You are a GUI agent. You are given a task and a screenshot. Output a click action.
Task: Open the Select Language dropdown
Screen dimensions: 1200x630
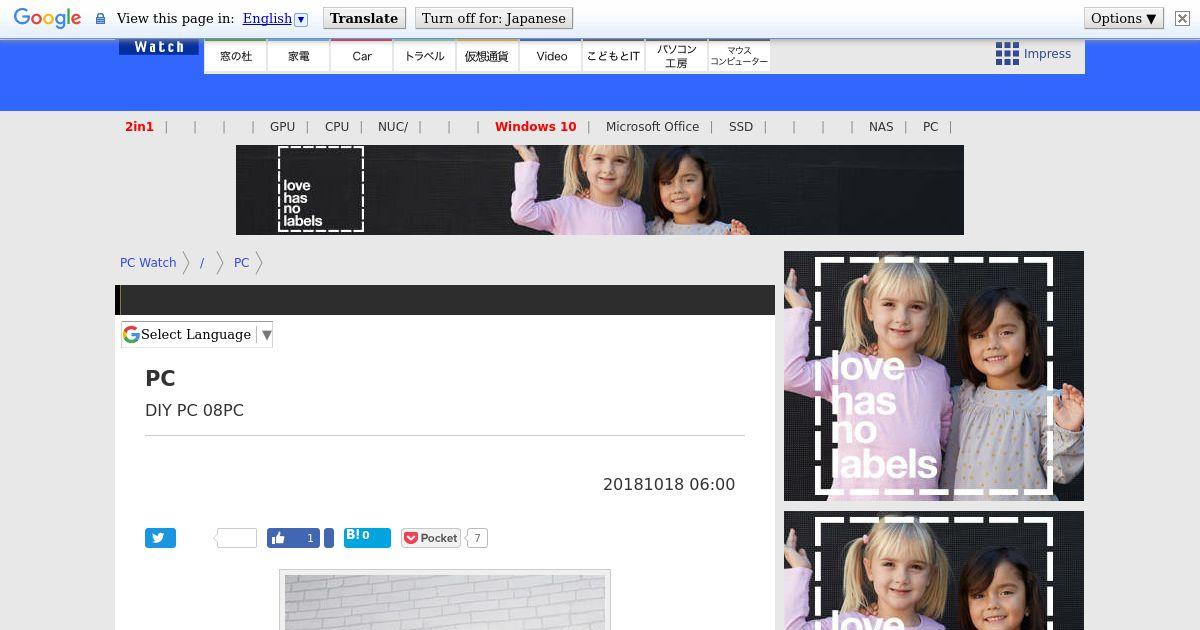[197, 335]
